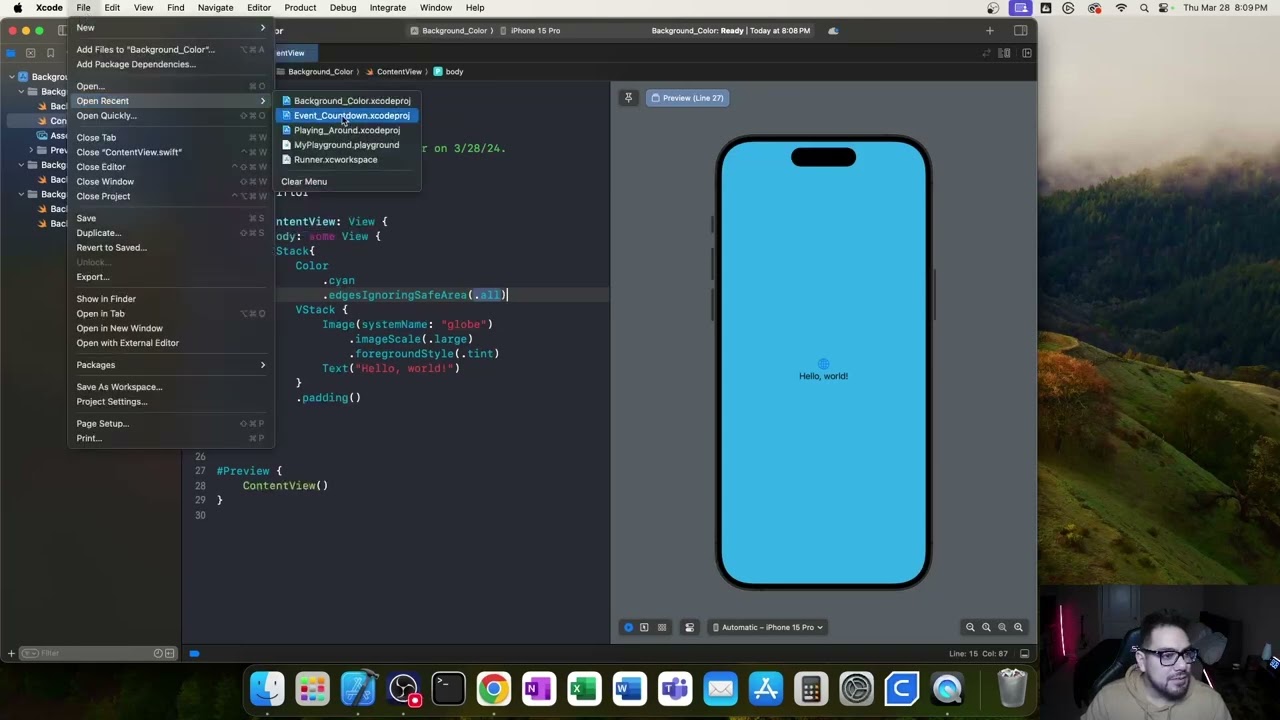The image size is (1280, 720).
Task: Click the add editor split button
Action: (x=1026, y=53)
